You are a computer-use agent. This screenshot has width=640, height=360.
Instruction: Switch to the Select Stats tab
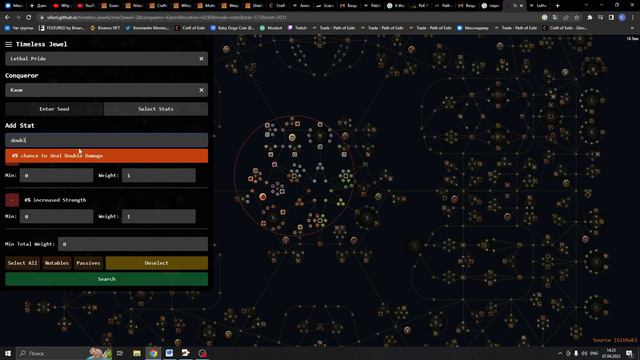pyautogui.click(x=156, y=109)
